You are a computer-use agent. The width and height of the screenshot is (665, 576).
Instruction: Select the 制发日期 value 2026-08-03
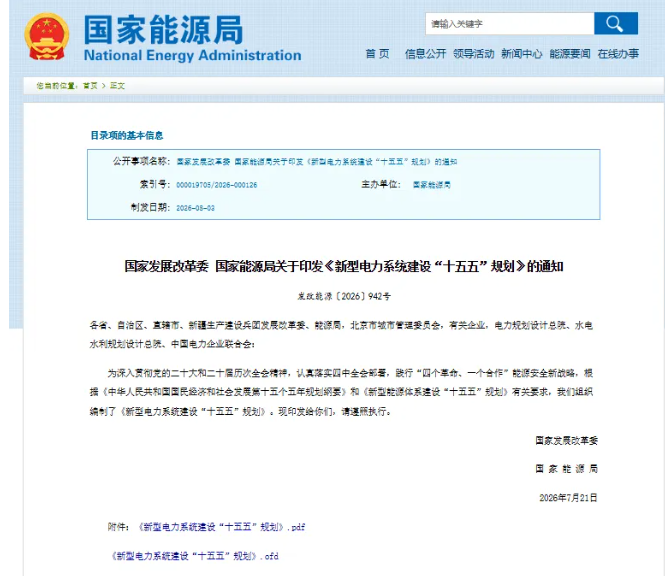[x=196, y=208]
